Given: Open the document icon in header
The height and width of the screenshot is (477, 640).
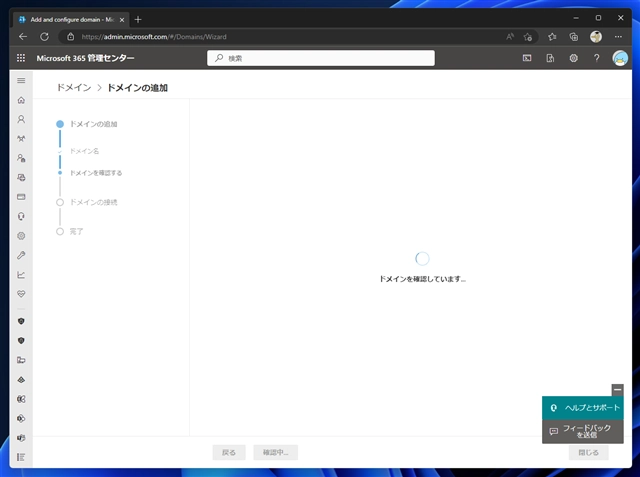Looking at the screenshot, I should (550, 58).
